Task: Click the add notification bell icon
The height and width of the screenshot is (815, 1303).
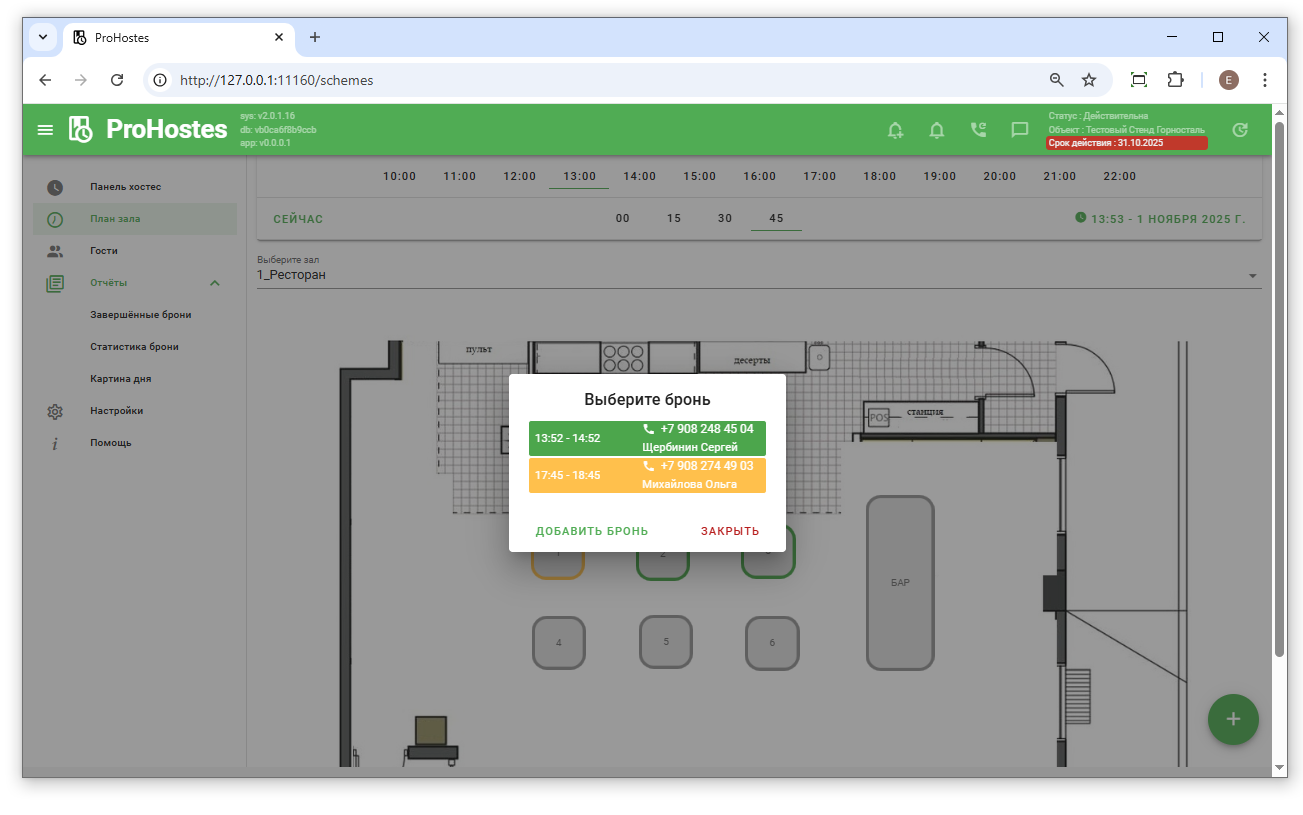Action: (895, 130)
